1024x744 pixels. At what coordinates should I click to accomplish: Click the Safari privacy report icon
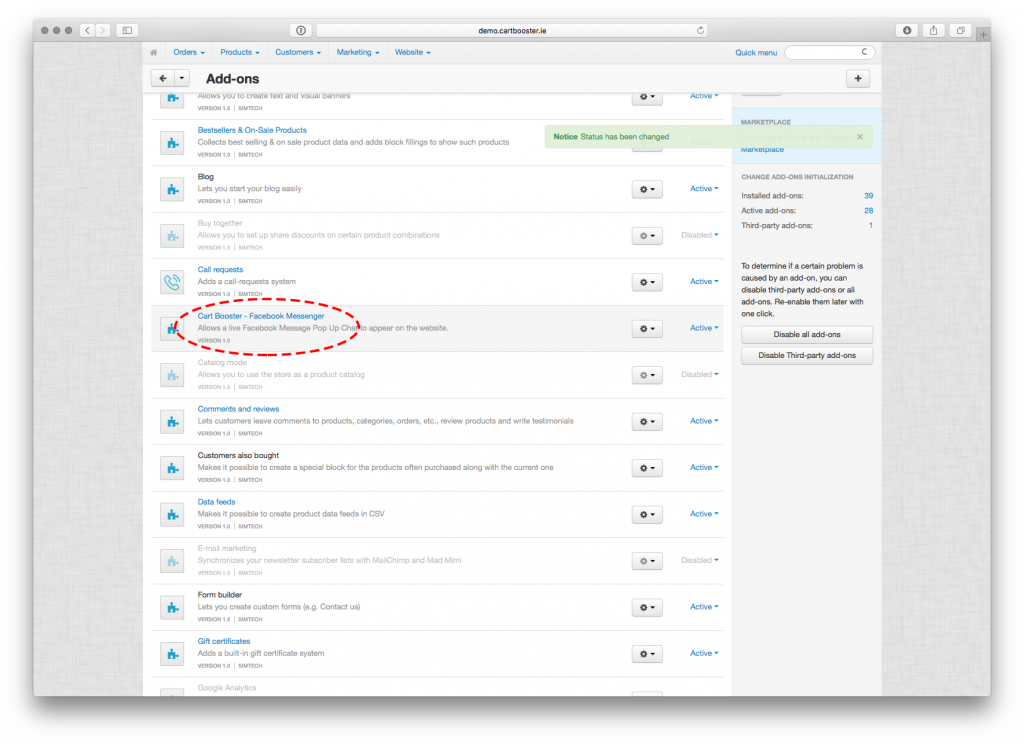pyautogui.click(x=300, y=30)
